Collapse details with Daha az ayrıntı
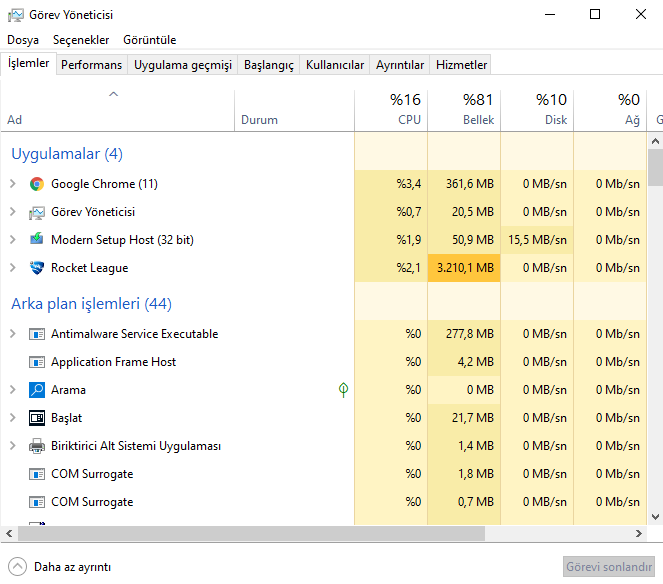Image resolution: width=663 pixels, height=584 pixels. coord(61,566)
